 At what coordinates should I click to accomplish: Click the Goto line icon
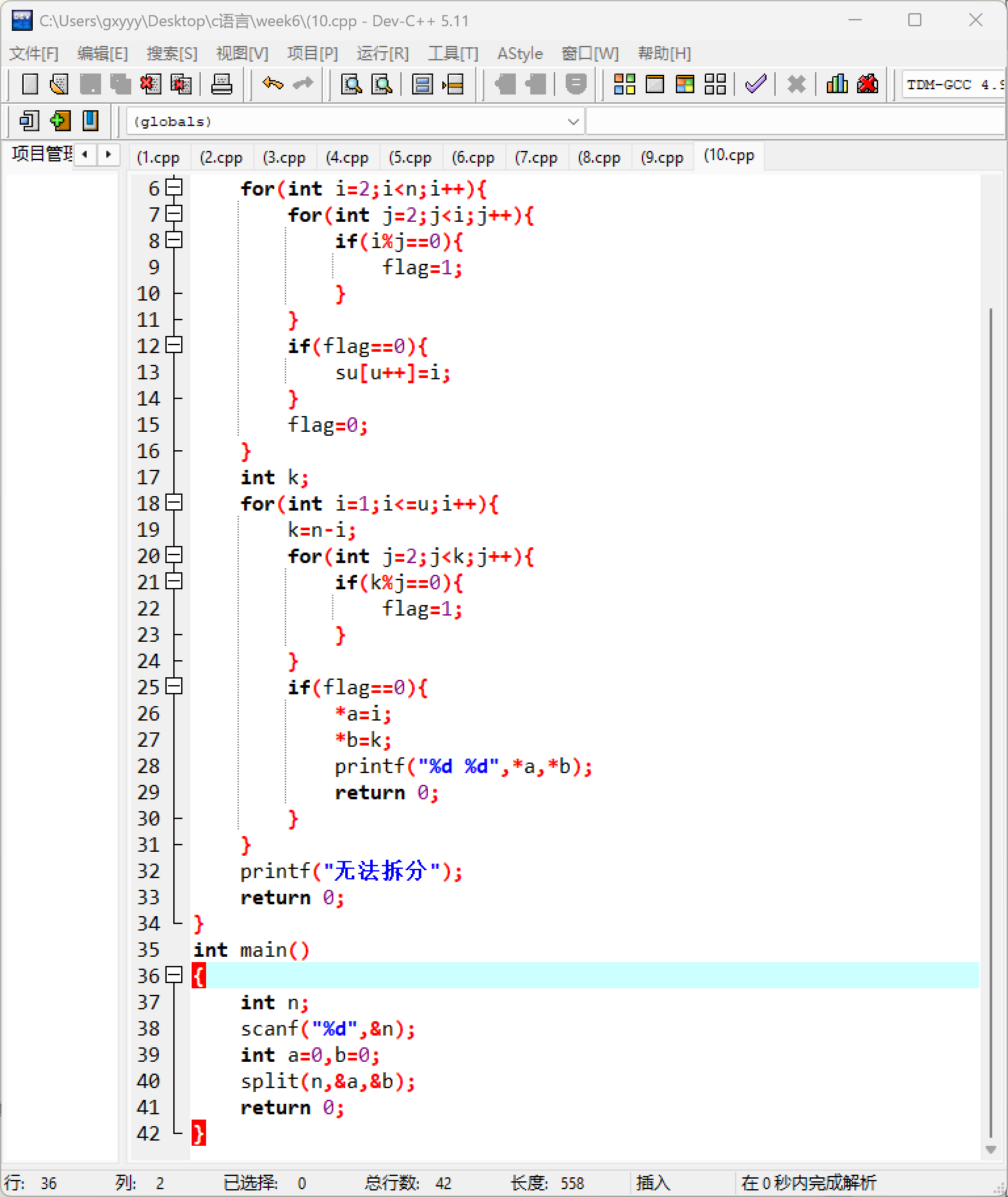point(453,84)
